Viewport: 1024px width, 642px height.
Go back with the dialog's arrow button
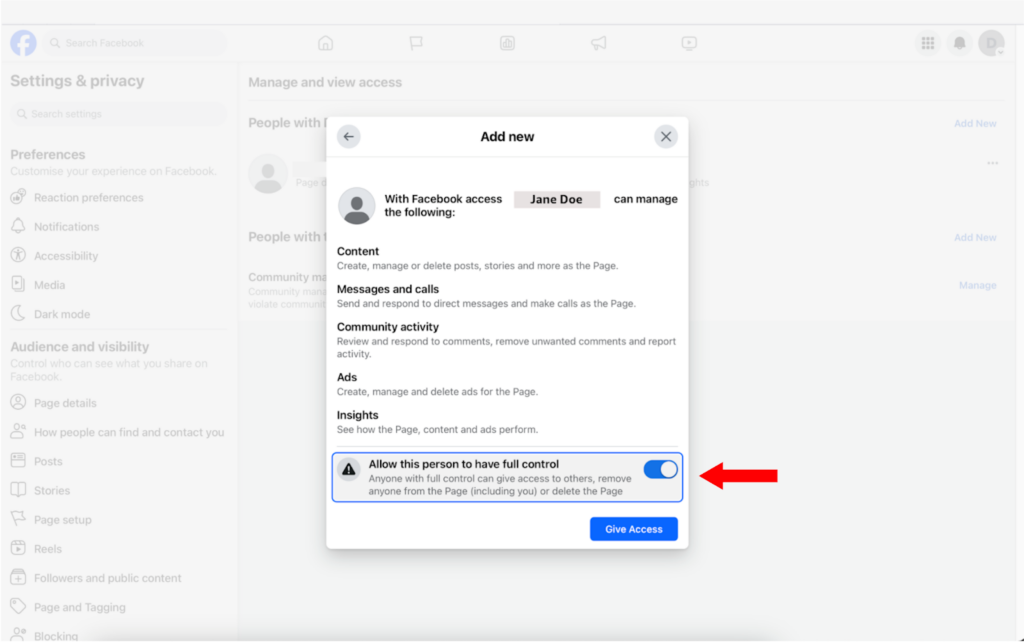coord(349,136)
